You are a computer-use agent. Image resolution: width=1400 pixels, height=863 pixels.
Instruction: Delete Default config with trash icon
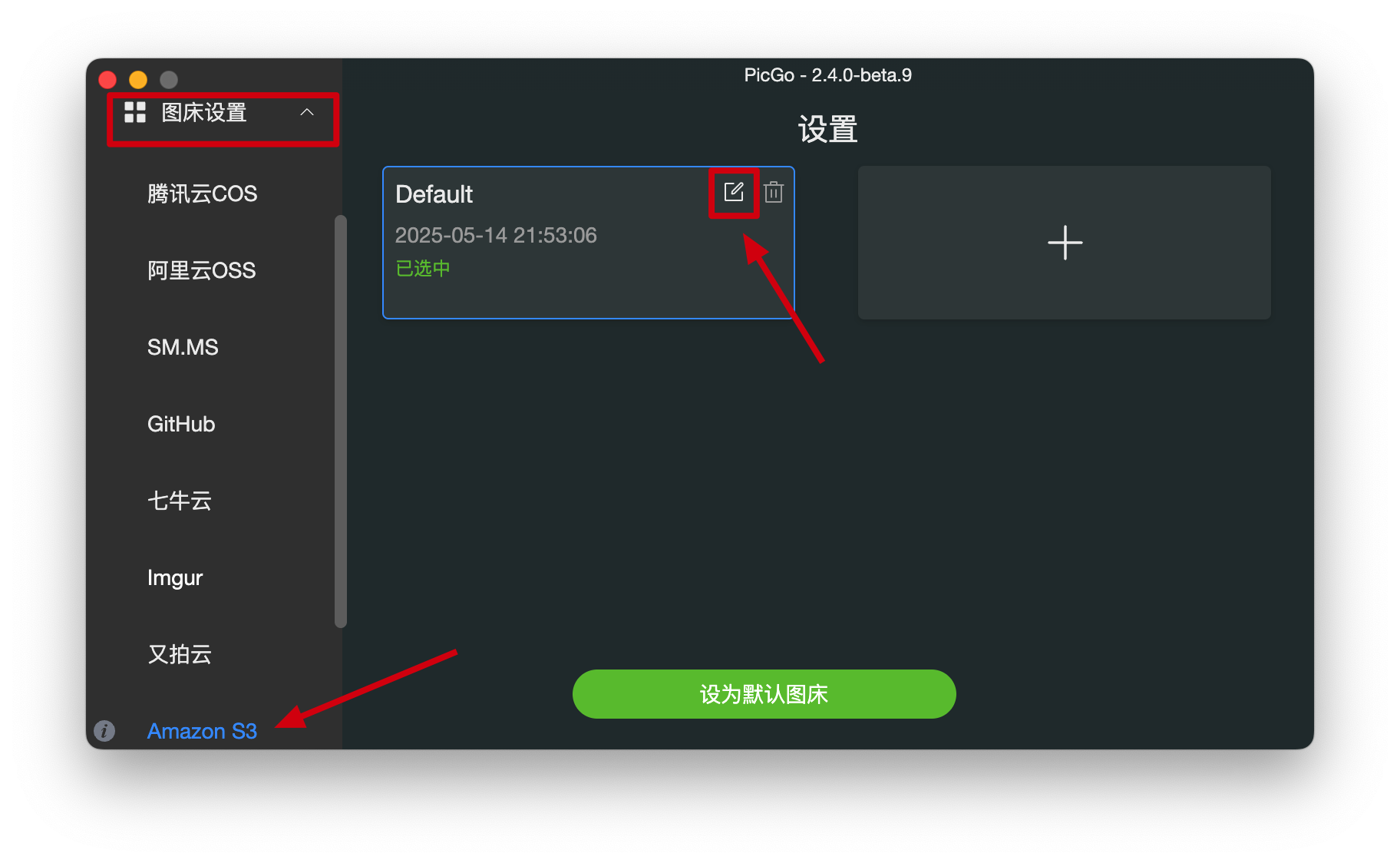coord(774,191)
